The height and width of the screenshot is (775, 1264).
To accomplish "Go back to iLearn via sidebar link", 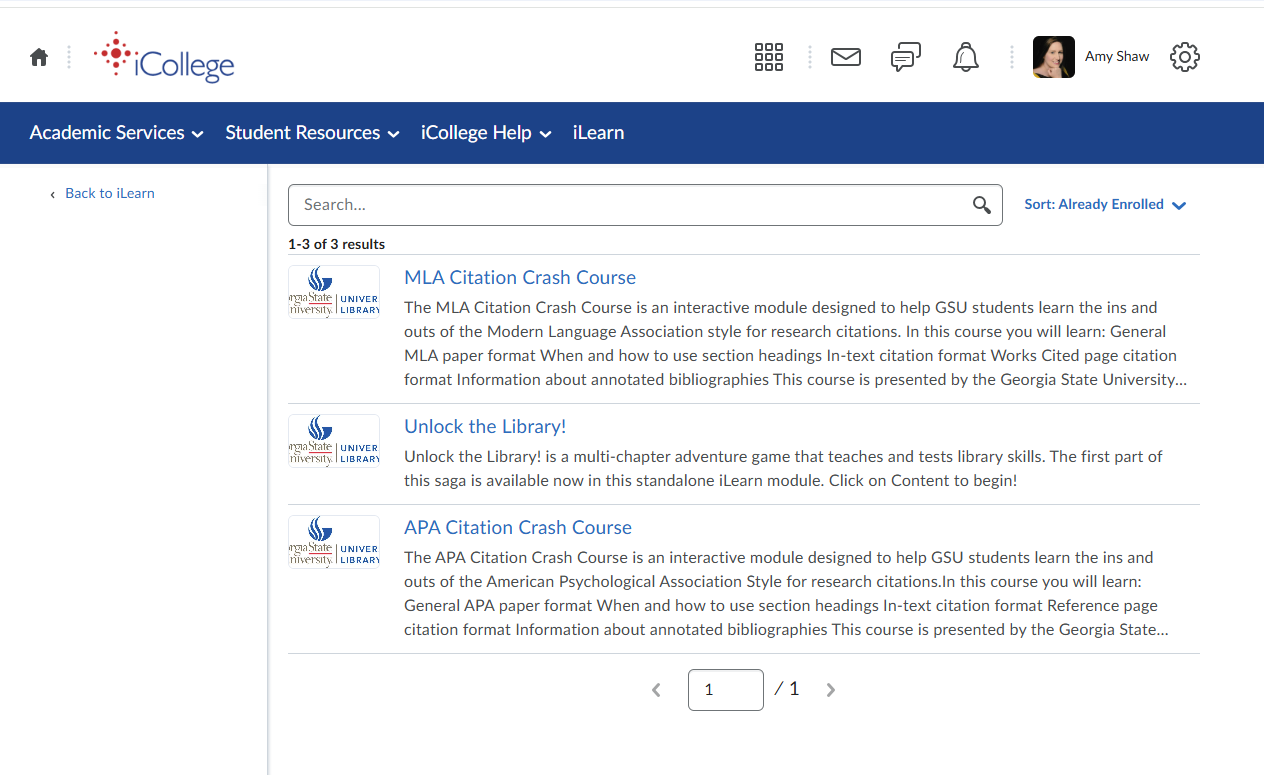I will pos(109,194).
